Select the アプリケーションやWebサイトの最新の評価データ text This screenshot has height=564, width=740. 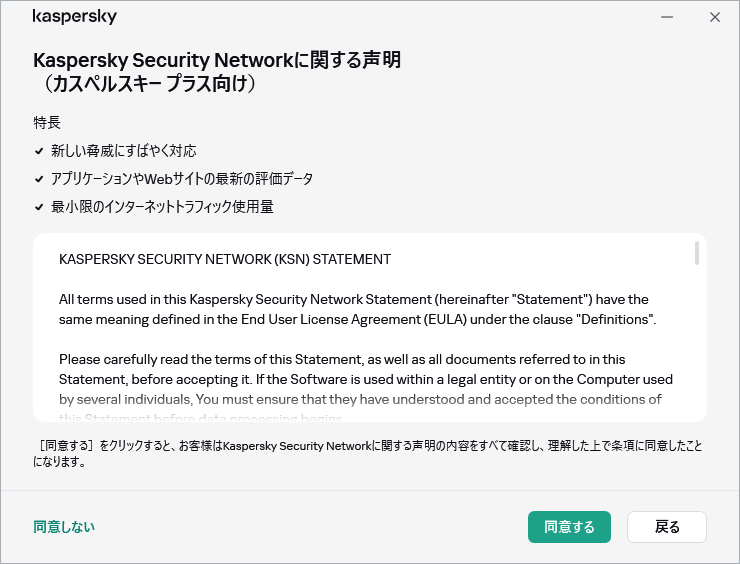(182, 179)
